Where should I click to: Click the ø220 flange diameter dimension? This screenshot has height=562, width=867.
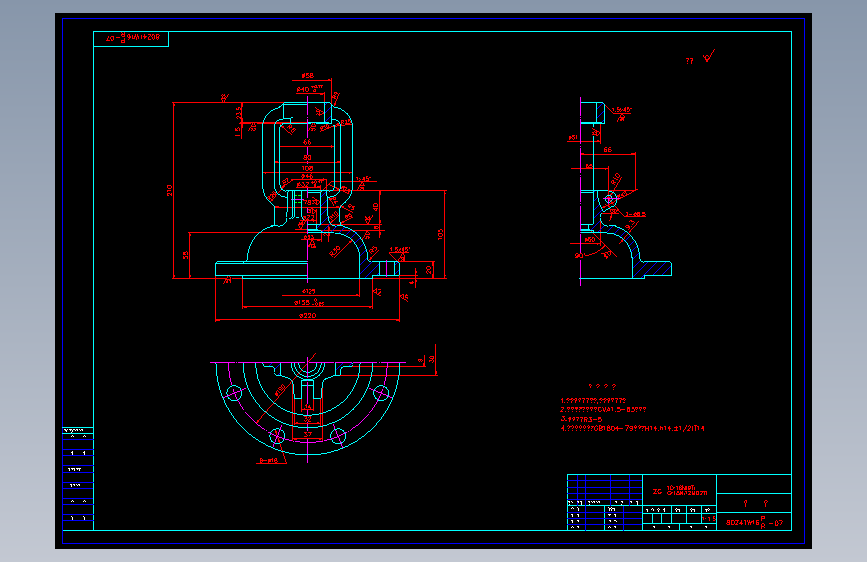[x=307, y=316]
